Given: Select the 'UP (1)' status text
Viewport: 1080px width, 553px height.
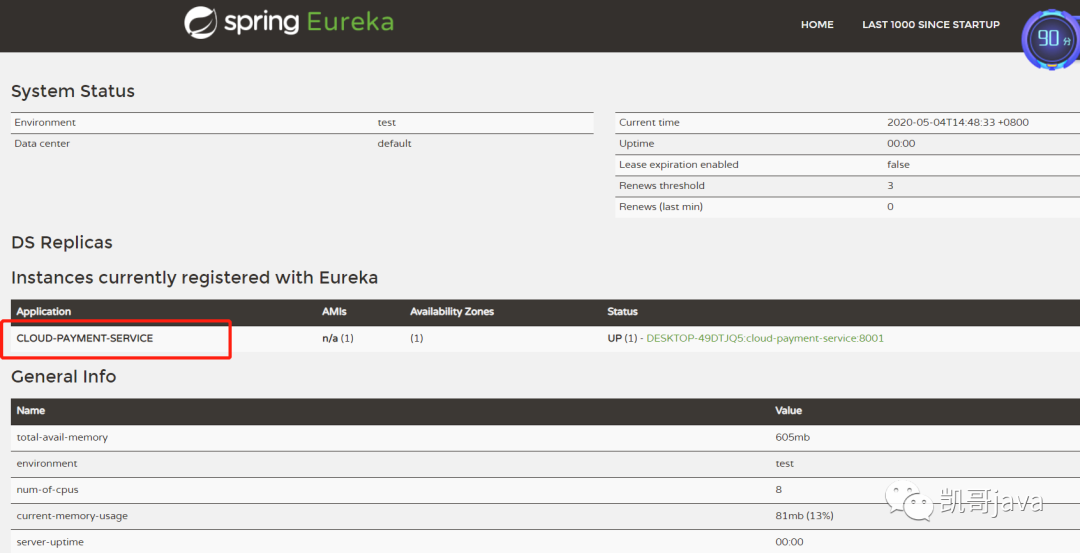Looking at the screenshot, I should point(622,338).
